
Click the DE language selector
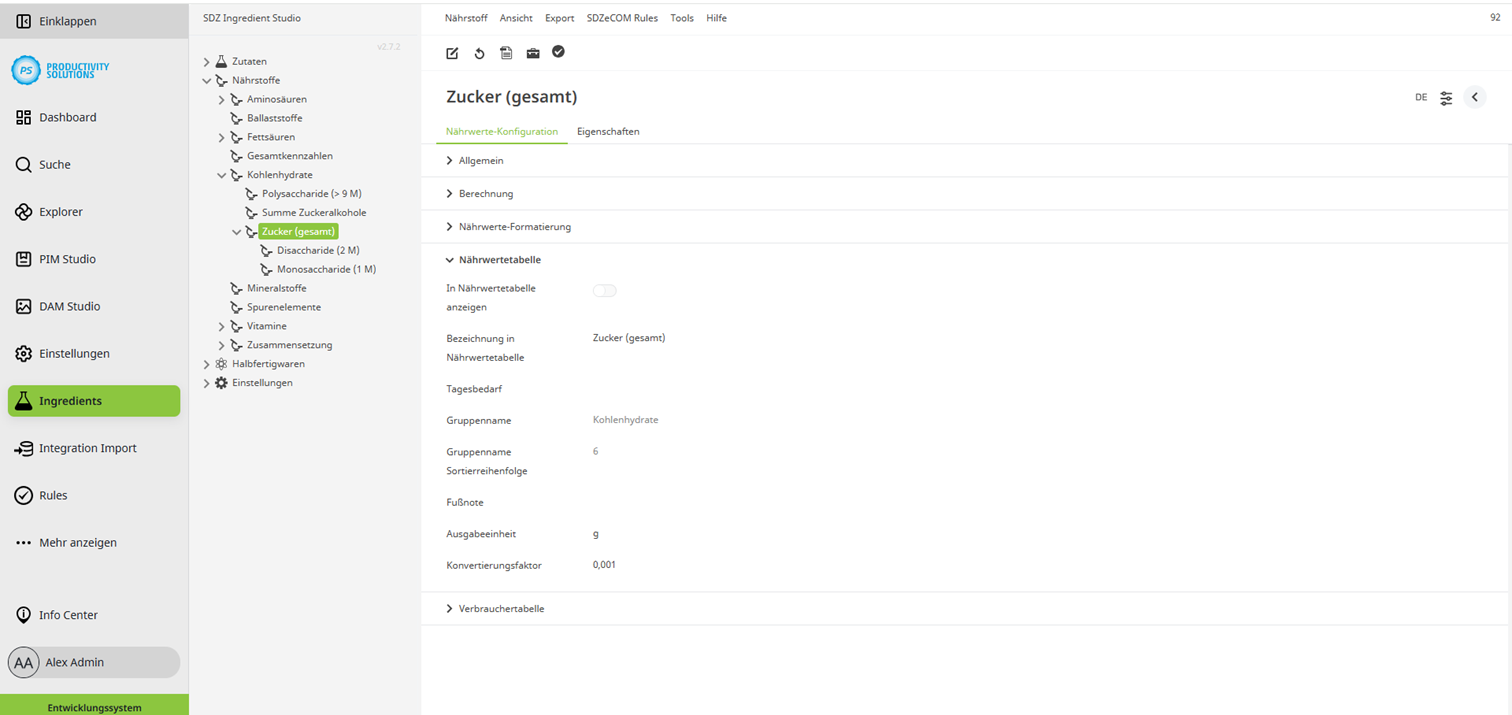pyautogui.click(x=1421, y=97)
